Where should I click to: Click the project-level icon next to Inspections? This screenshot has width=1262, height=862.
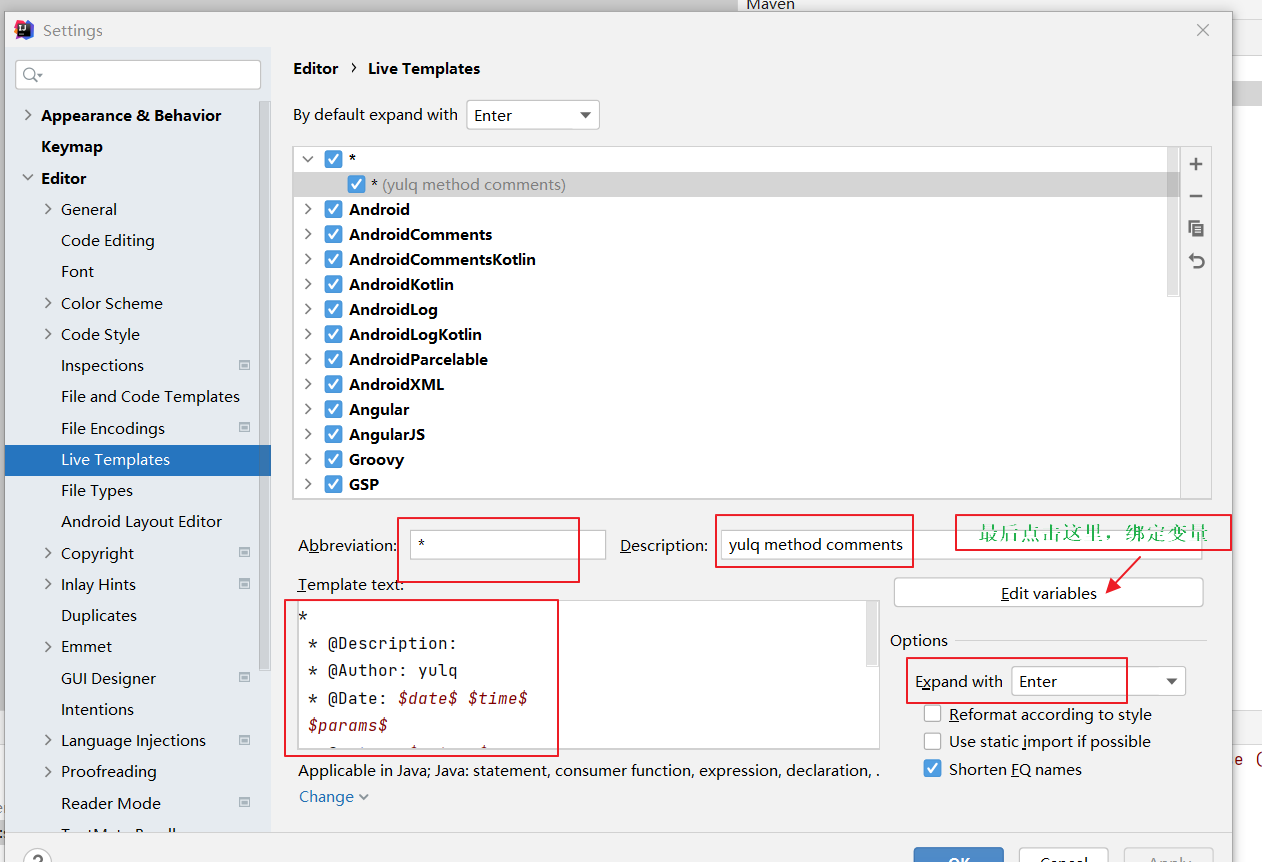click(245, 365)
